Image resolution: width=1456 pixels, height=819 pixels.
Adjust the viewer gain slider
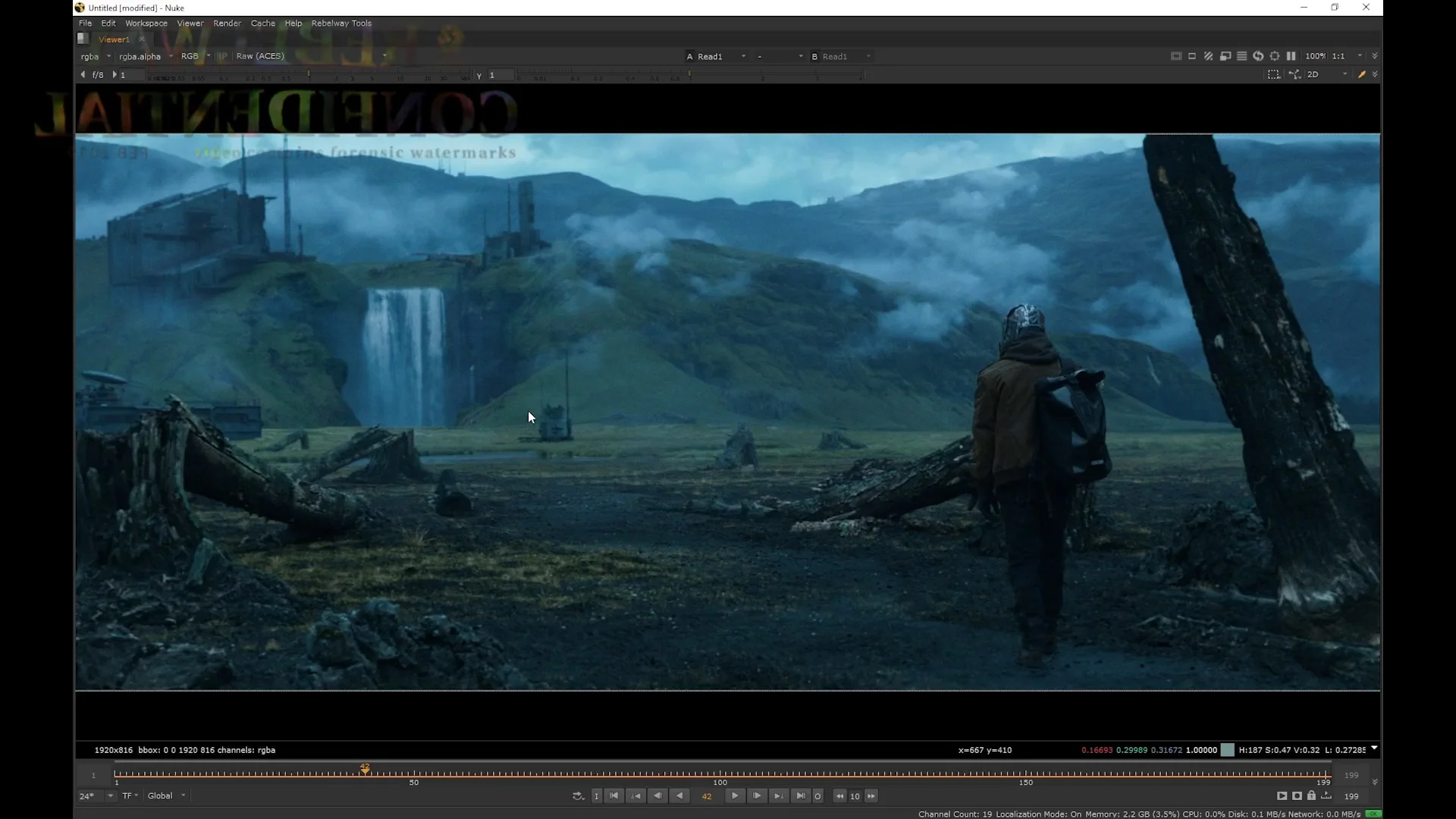click(309, 75)
